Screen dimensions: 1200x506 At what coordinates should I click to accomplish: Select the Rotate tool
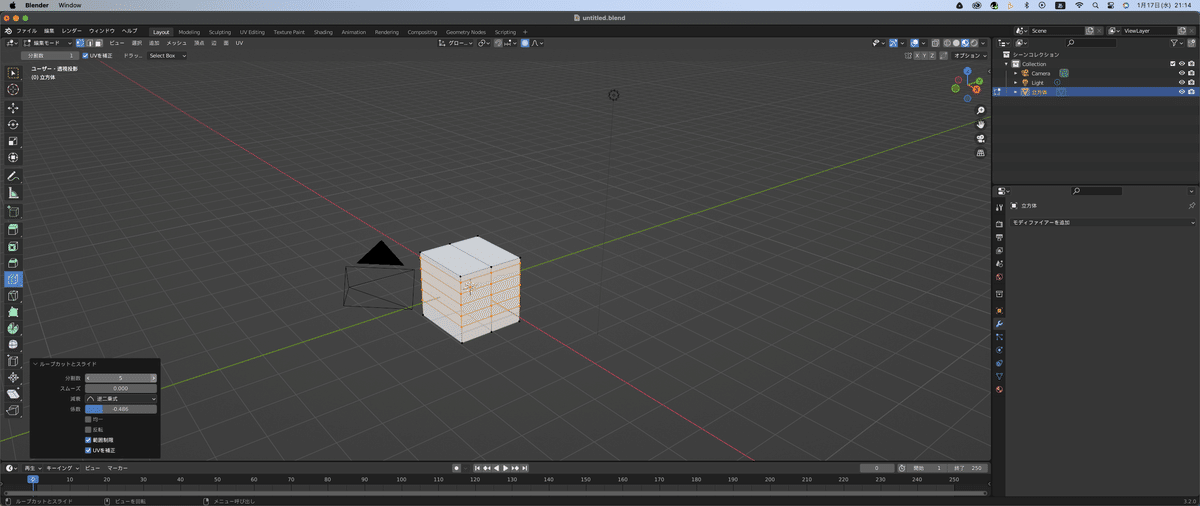[x=13, y=124]
